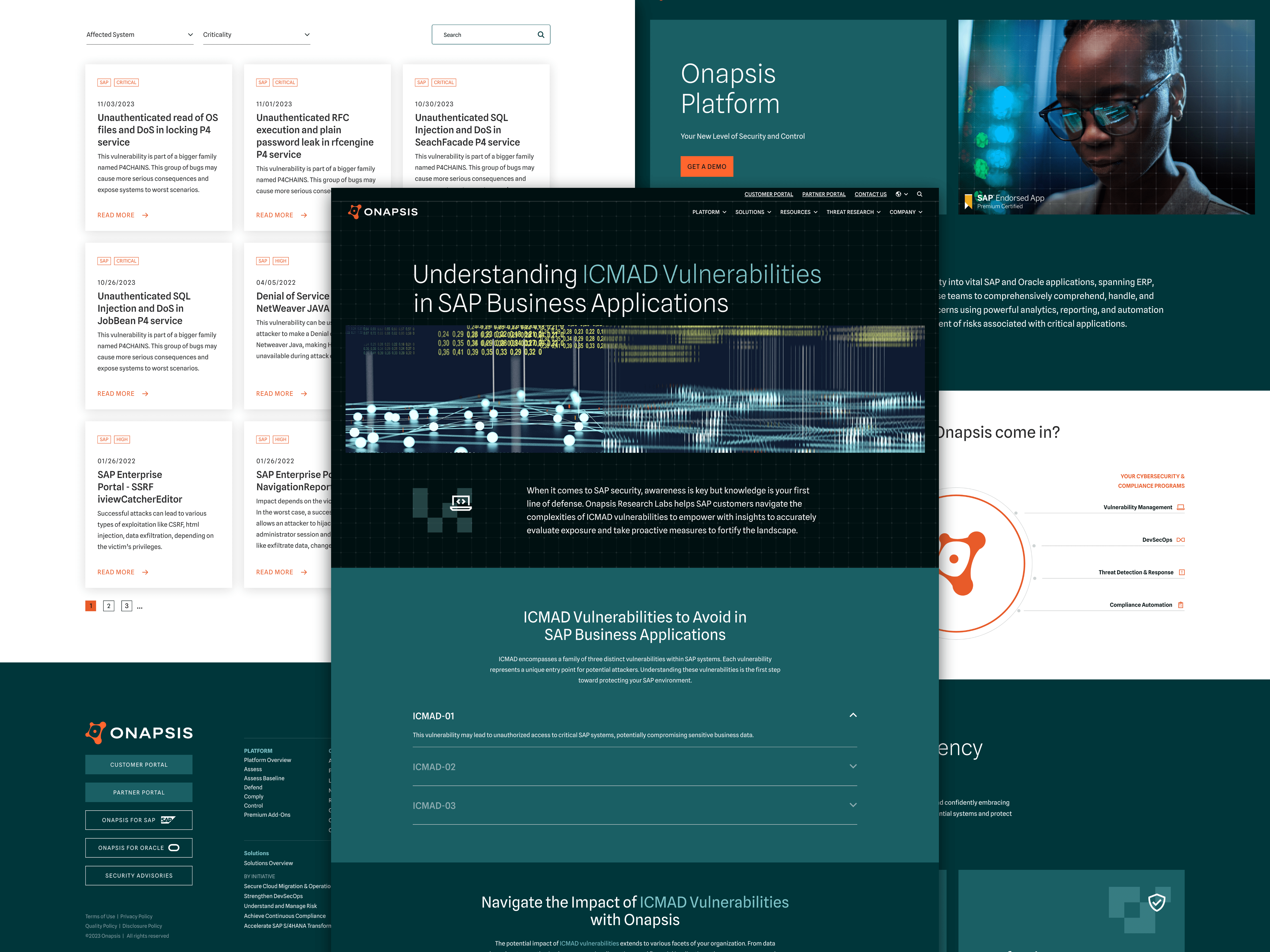The height and width of the screenshot is (952, 1270).
Task: Click the orange GET A DEMO button
Action: click(706, 166)
